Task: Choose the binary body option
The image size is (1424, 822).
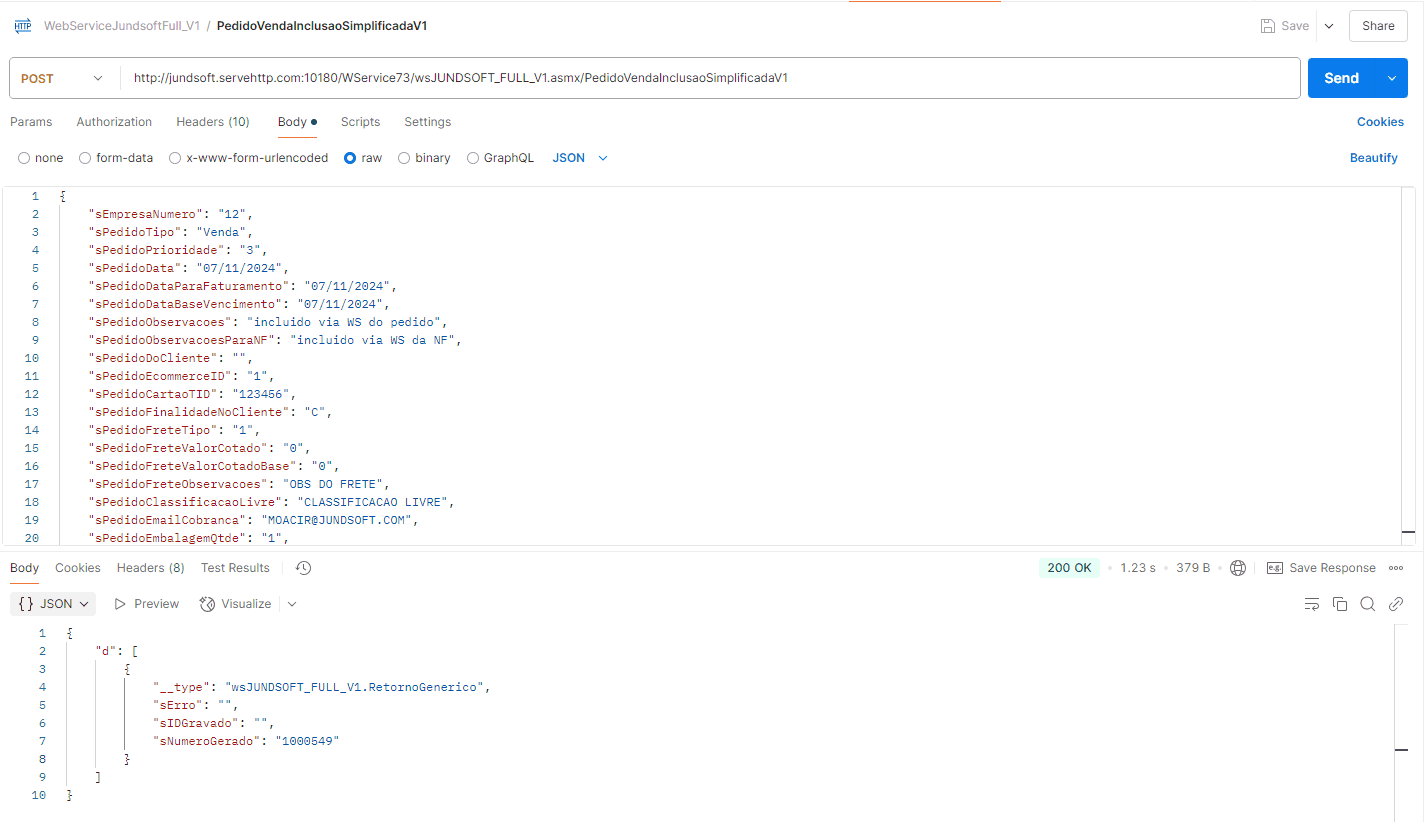Action: [x=404, y=158]
